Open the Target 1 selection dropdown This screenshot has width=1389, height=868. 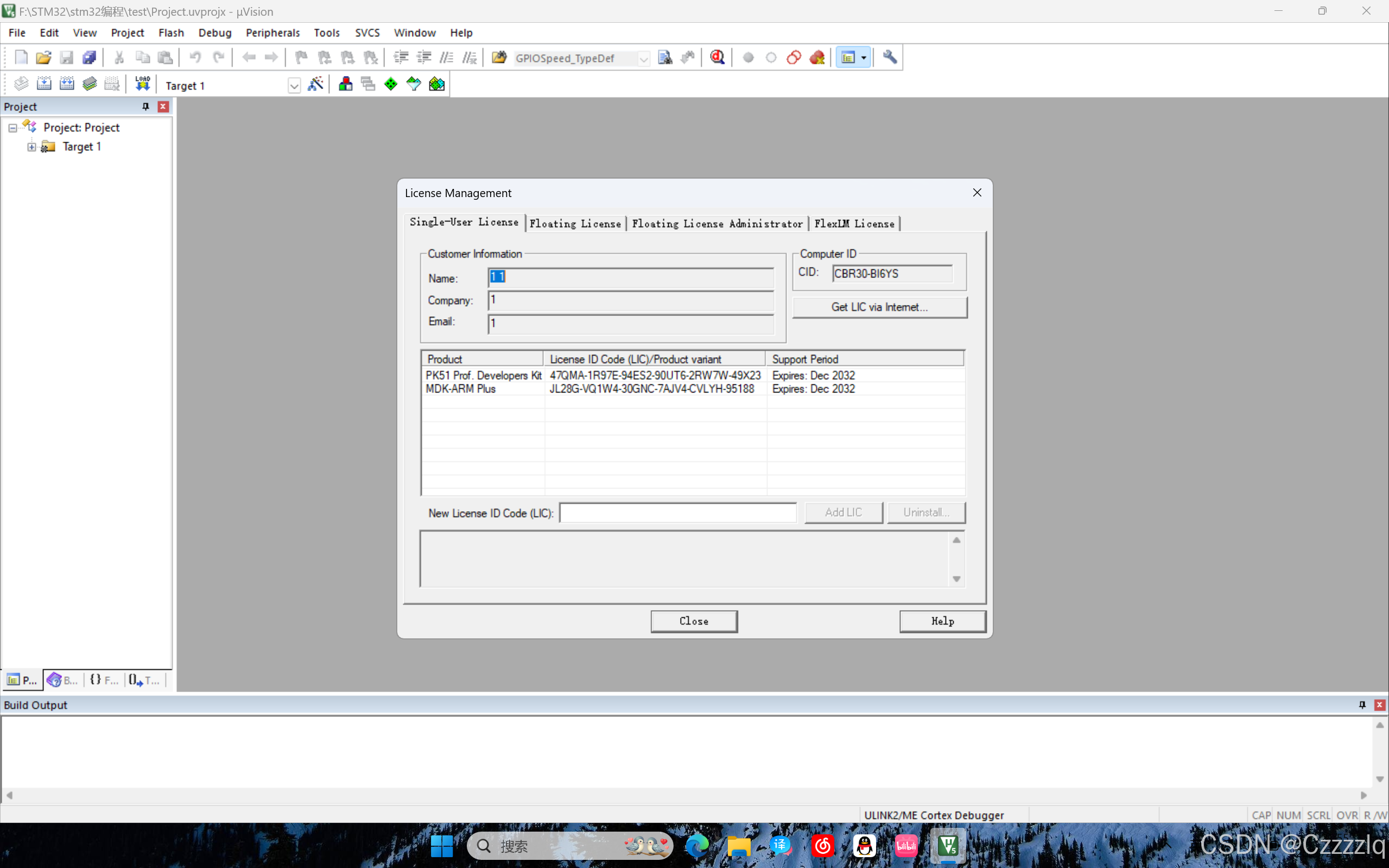pyautogui.click(x=294, y=86)
